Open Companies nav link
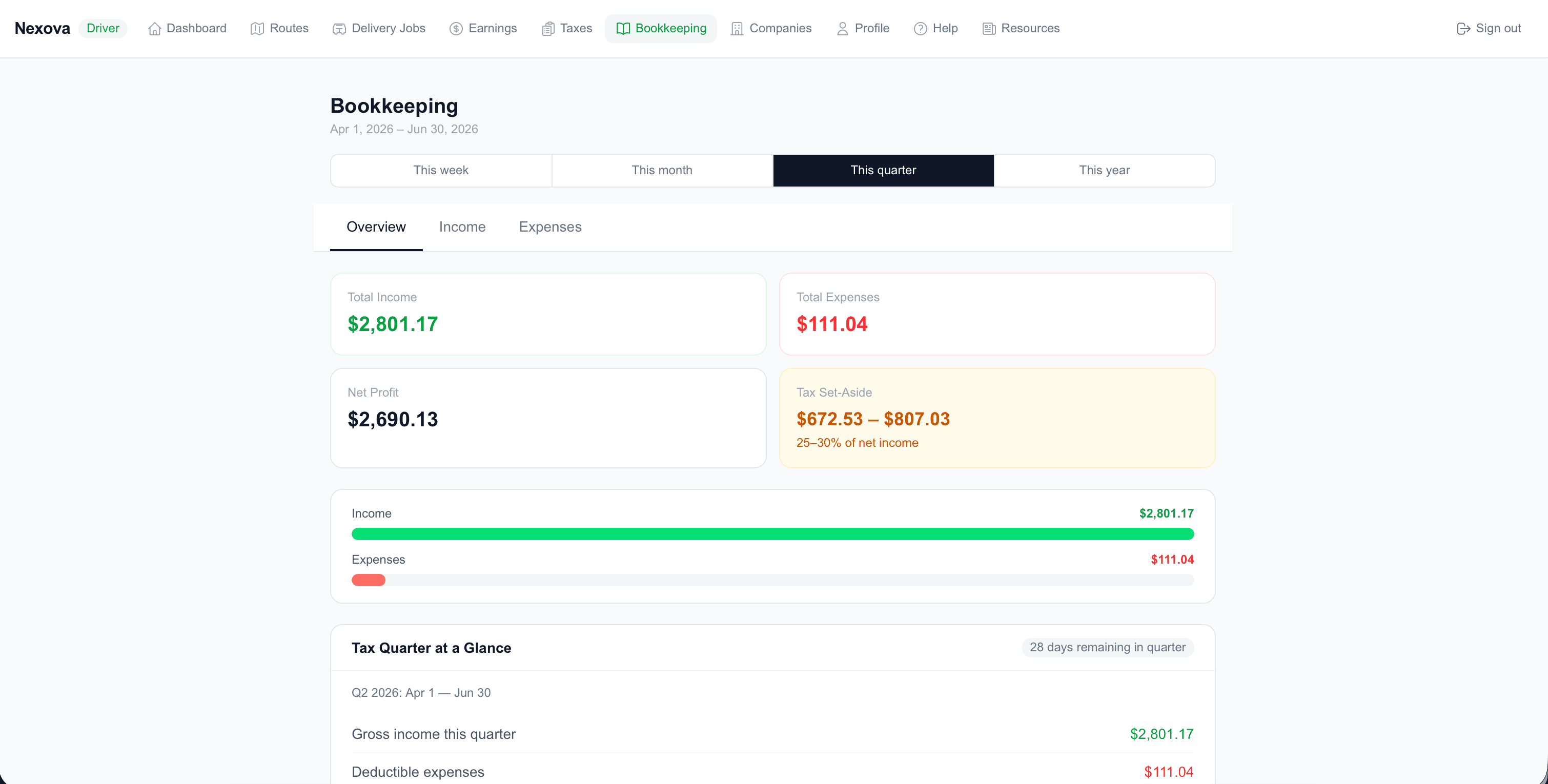1548x784 pixels. coord(771,28)
